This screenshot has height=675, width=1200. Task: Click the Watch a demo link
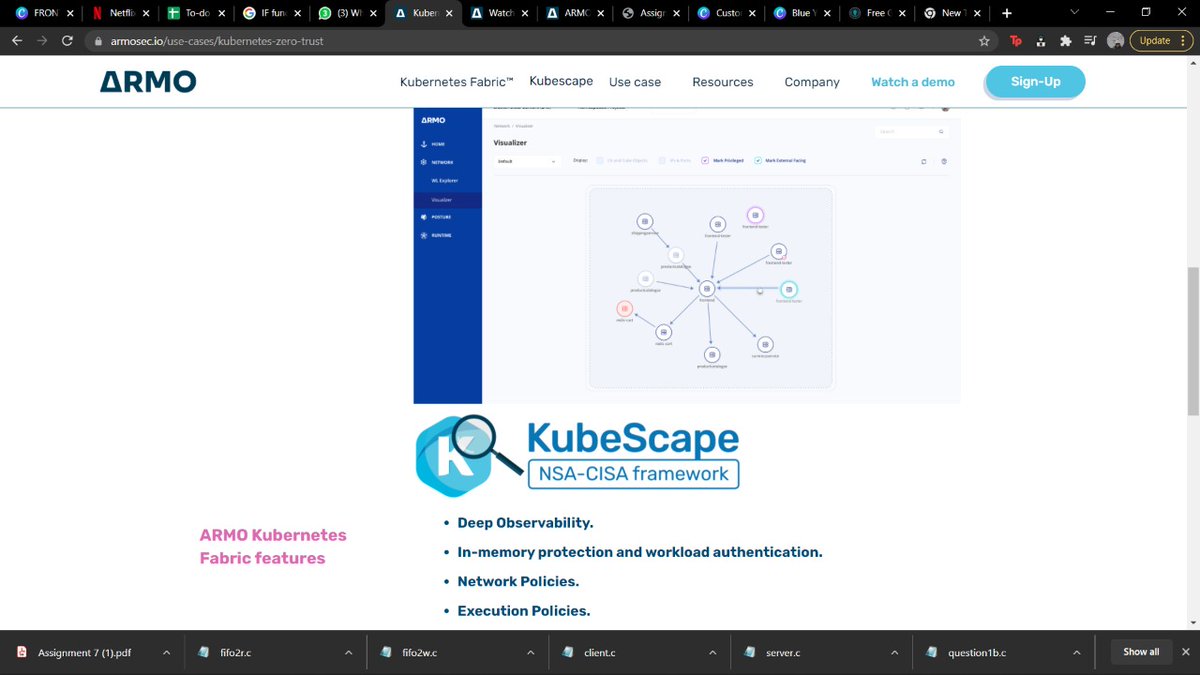point(913,82)
